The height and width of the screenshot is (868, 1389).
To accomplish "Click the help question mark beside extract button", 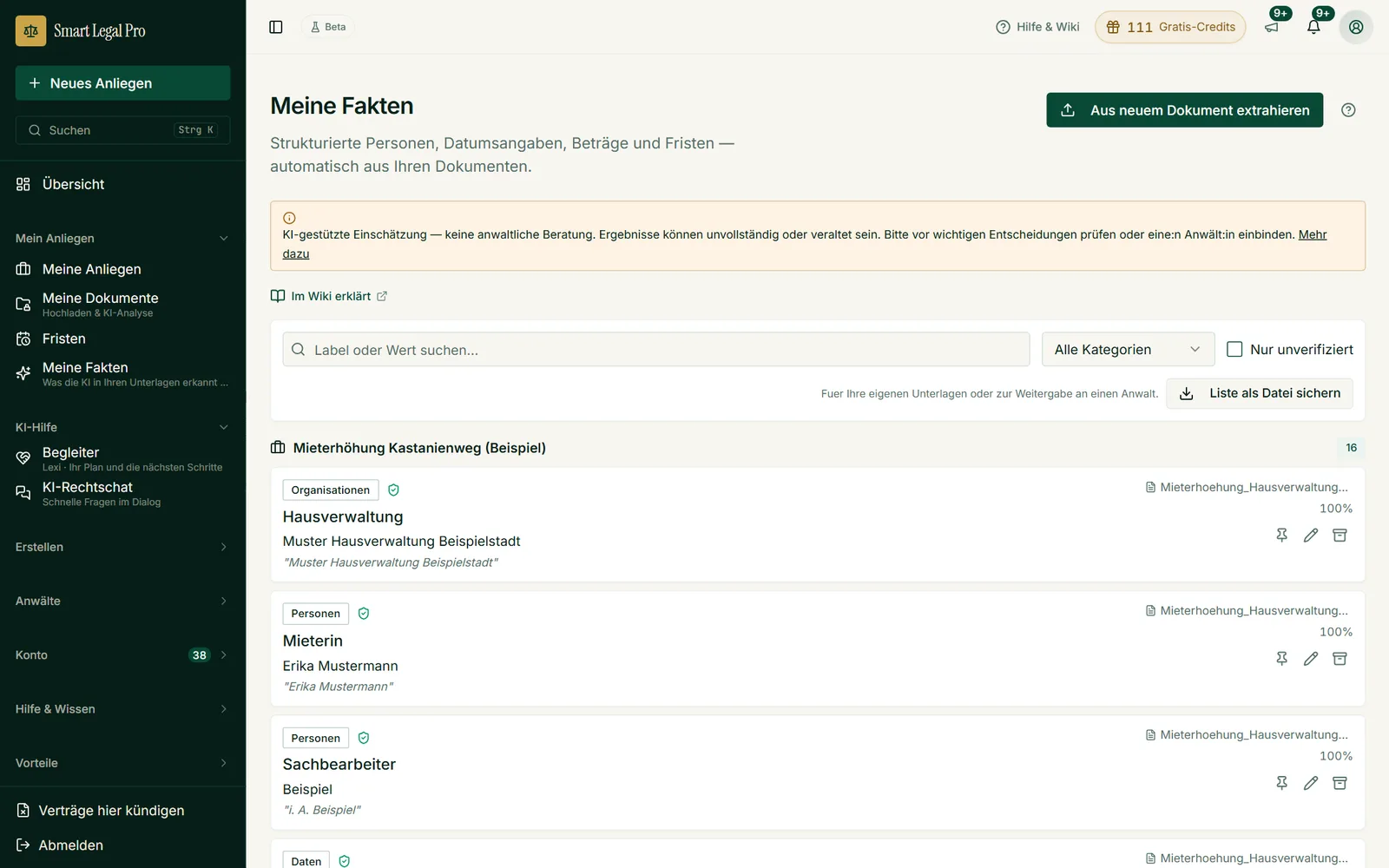I will pos(1348,110).
